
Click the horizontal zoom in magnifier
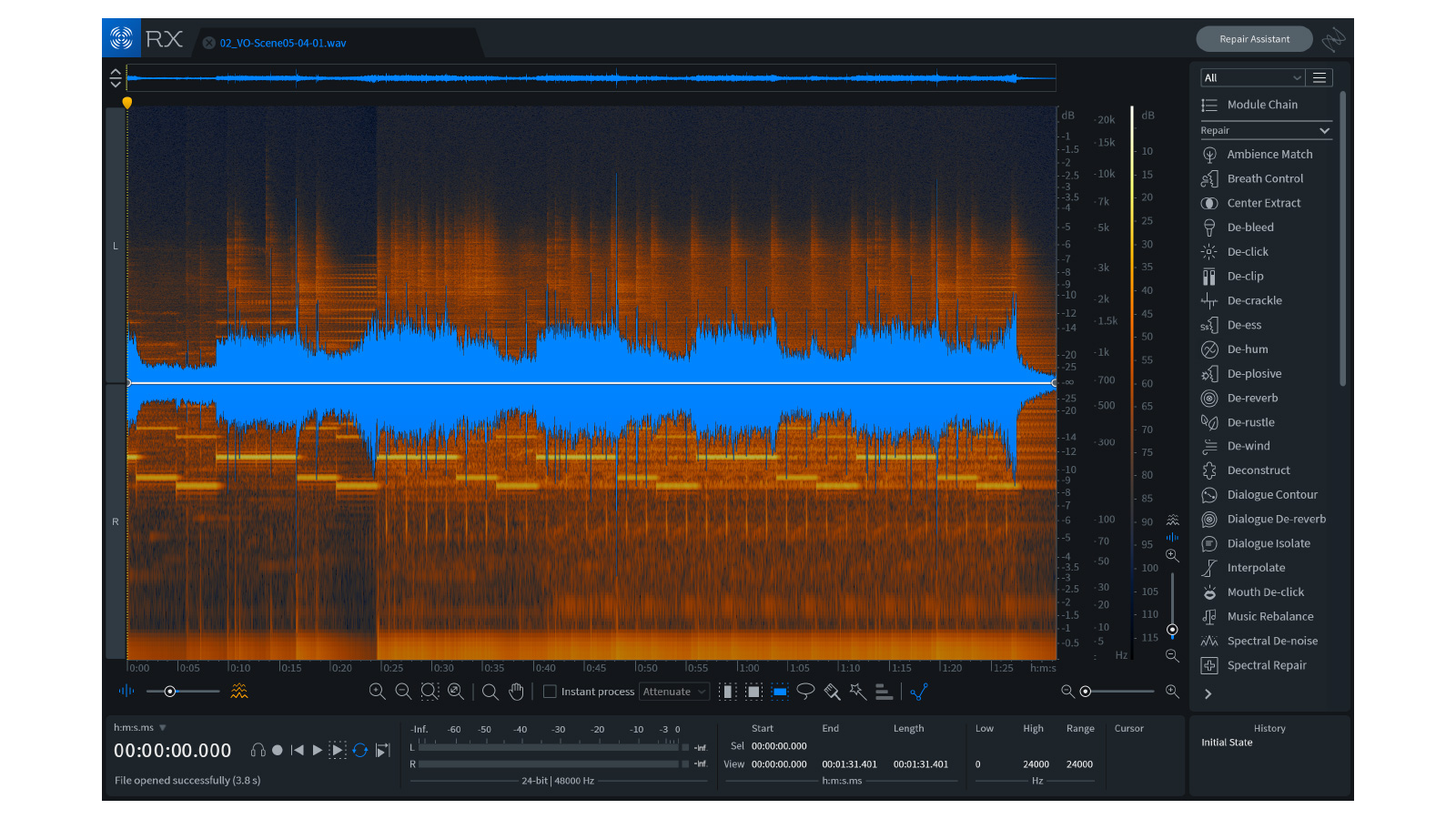[x=1172, y=692]
